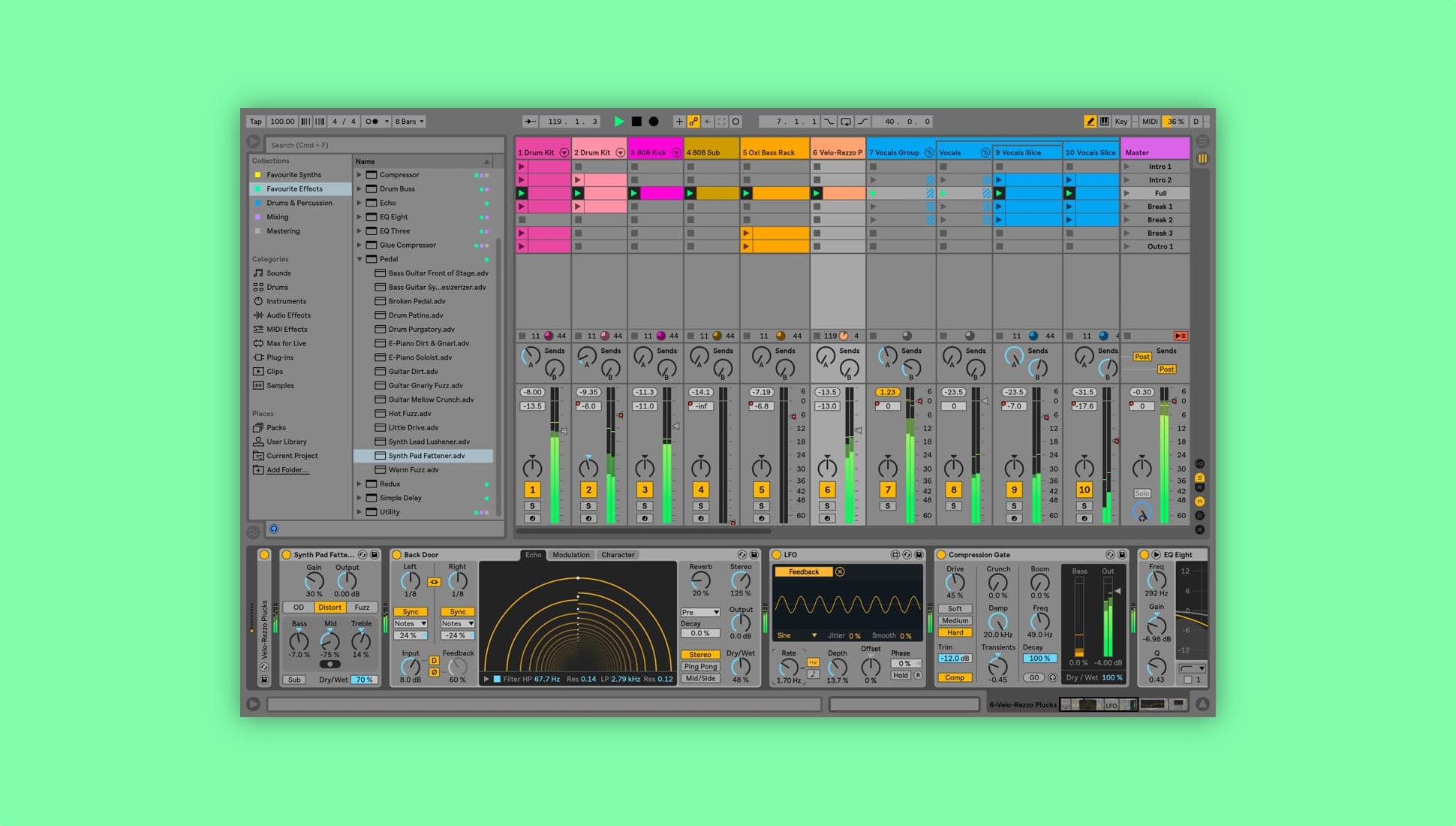The image size is (1456, 826).
Task: Enable Fuzz mode in Pedal device
Action: tap(362, 607)
